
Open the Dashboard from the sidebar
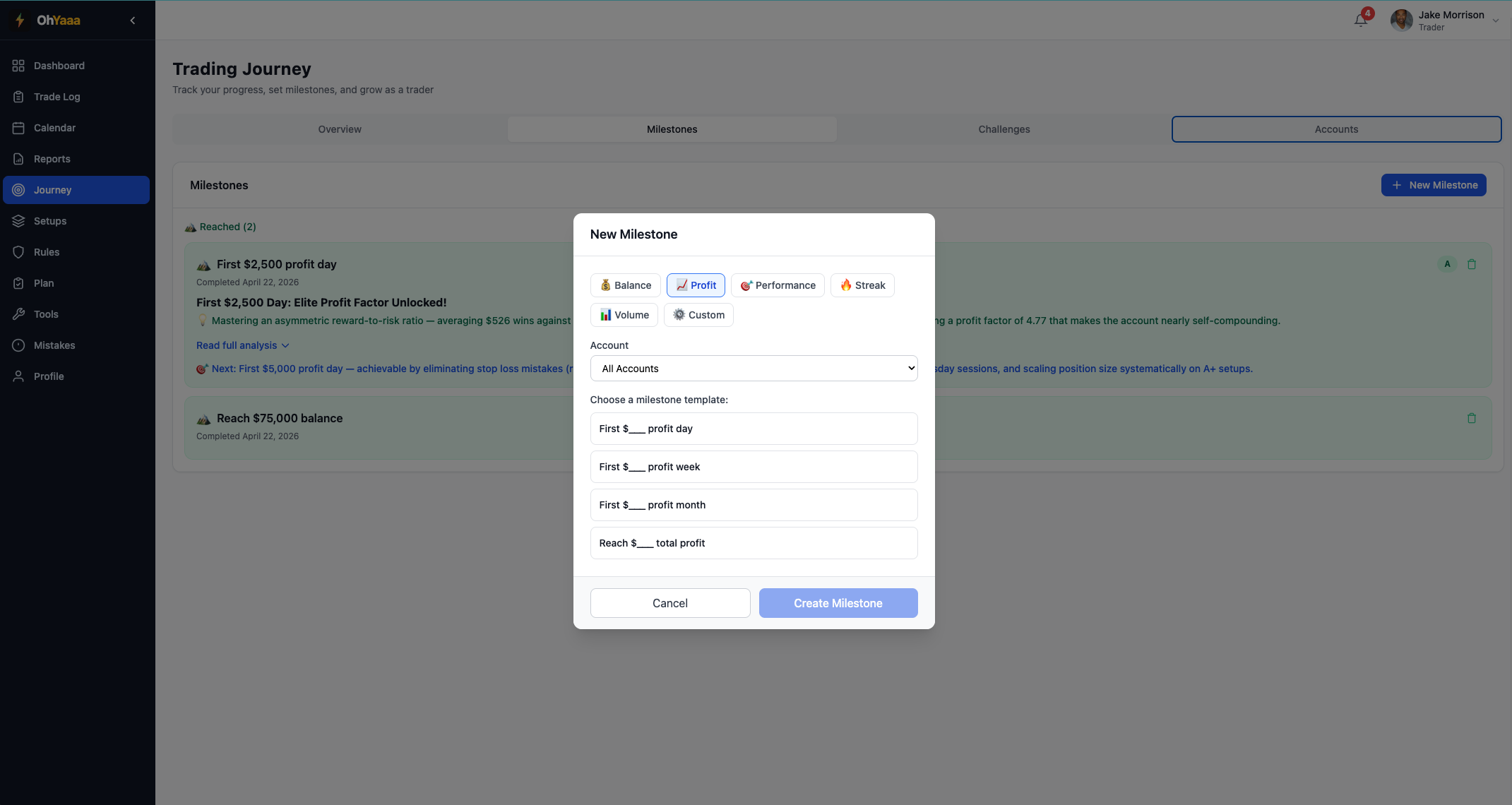click(59, 65)
